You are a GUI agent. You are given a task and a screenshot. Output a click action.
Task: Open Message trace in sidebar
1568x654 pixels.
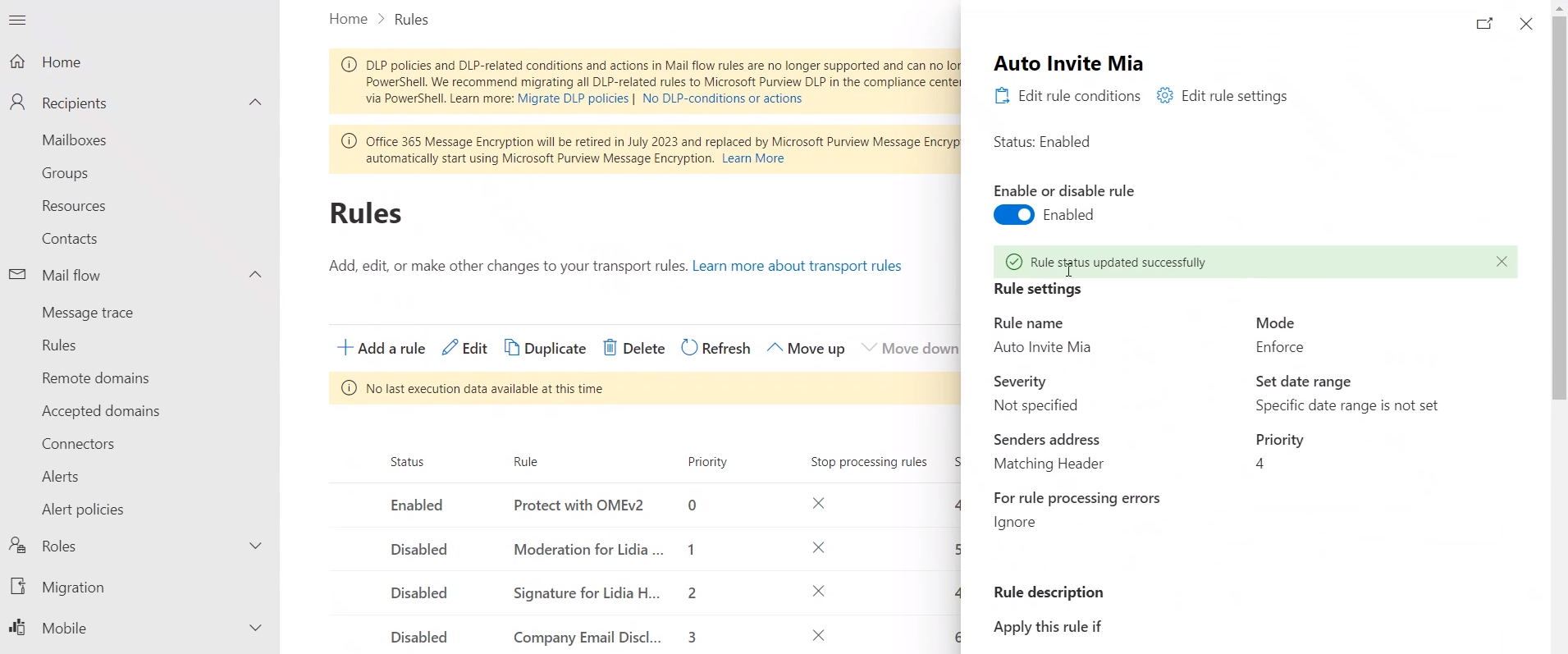point(87,313)
